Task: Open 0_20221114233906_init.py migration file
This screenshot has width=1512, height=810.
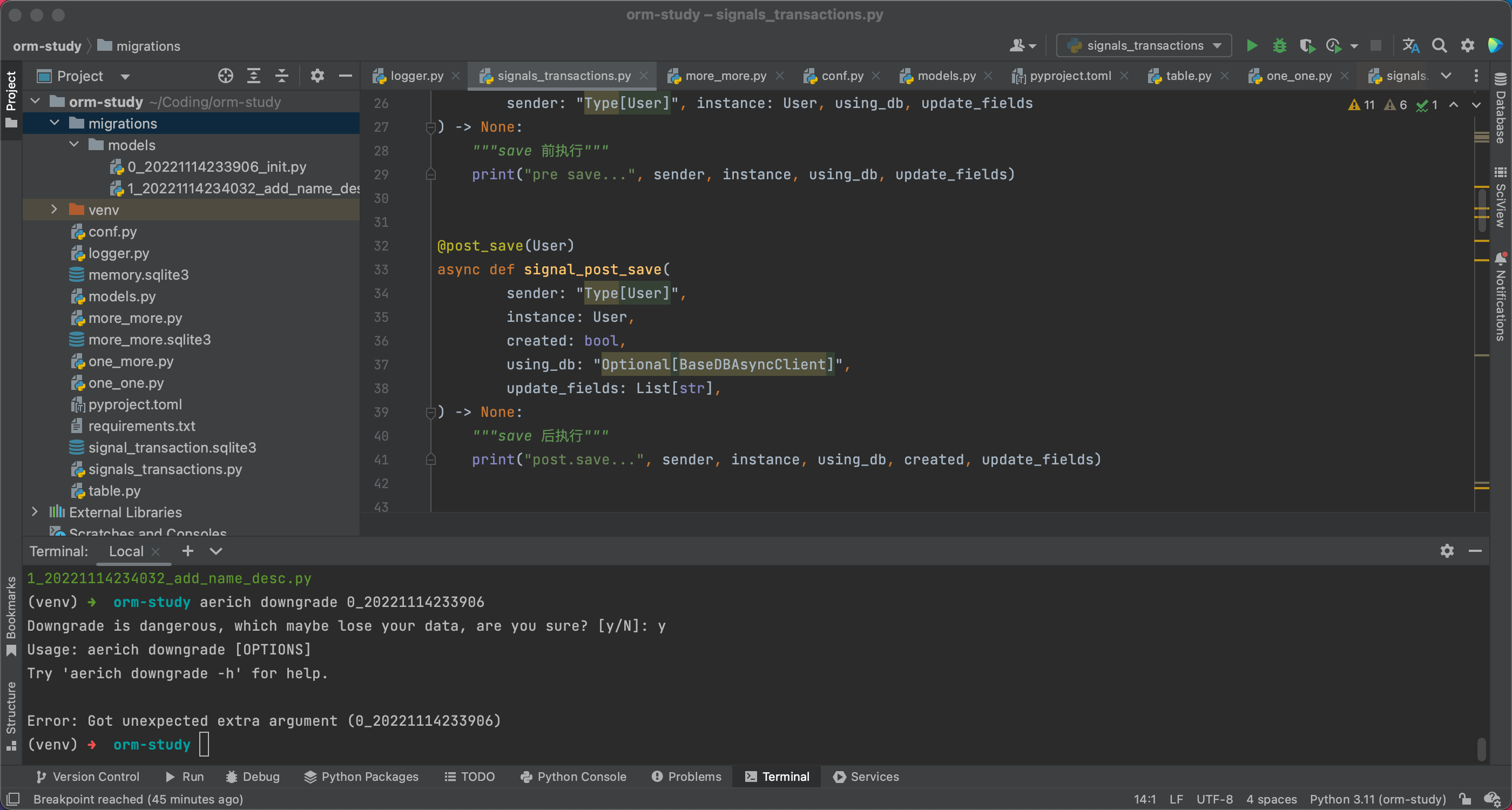Action: pyautogui.click(x=217, y=167)
